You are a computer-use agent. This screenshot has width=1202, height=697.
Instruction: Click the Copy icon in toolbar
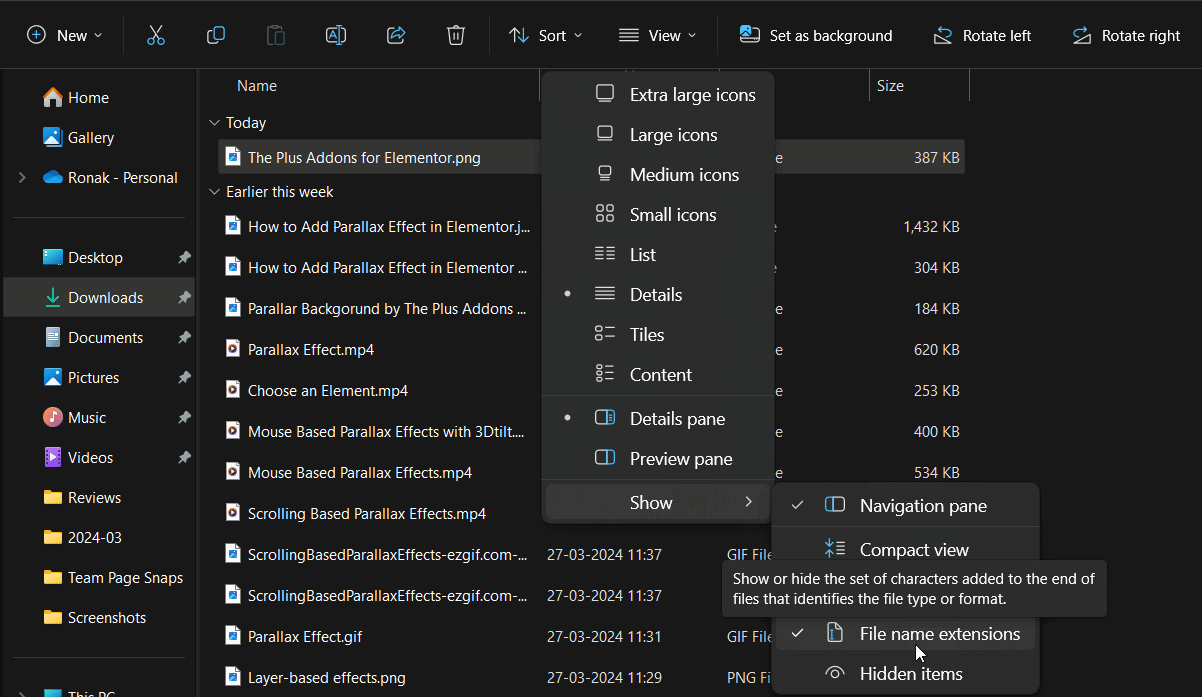pos(215,35)
